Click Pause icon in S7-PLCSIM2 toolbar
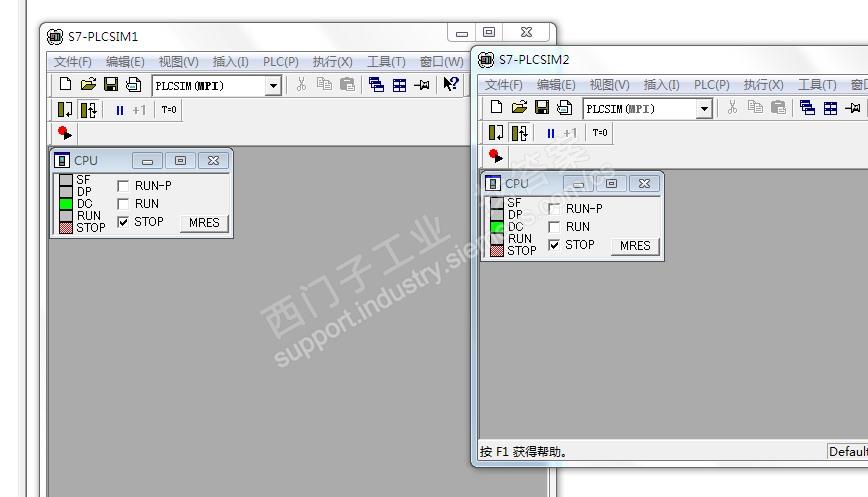This screenshot has height=497, width=868. [x=550, y=133]
